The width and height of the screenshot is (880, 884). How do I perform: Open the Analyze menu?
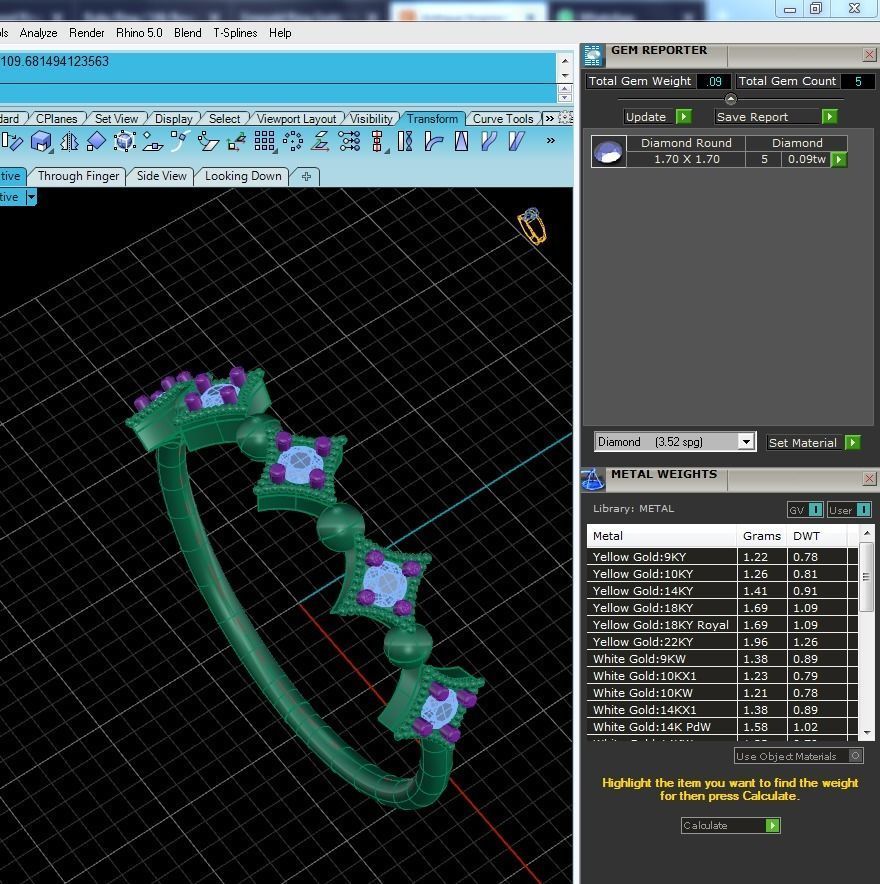point(38,33)
